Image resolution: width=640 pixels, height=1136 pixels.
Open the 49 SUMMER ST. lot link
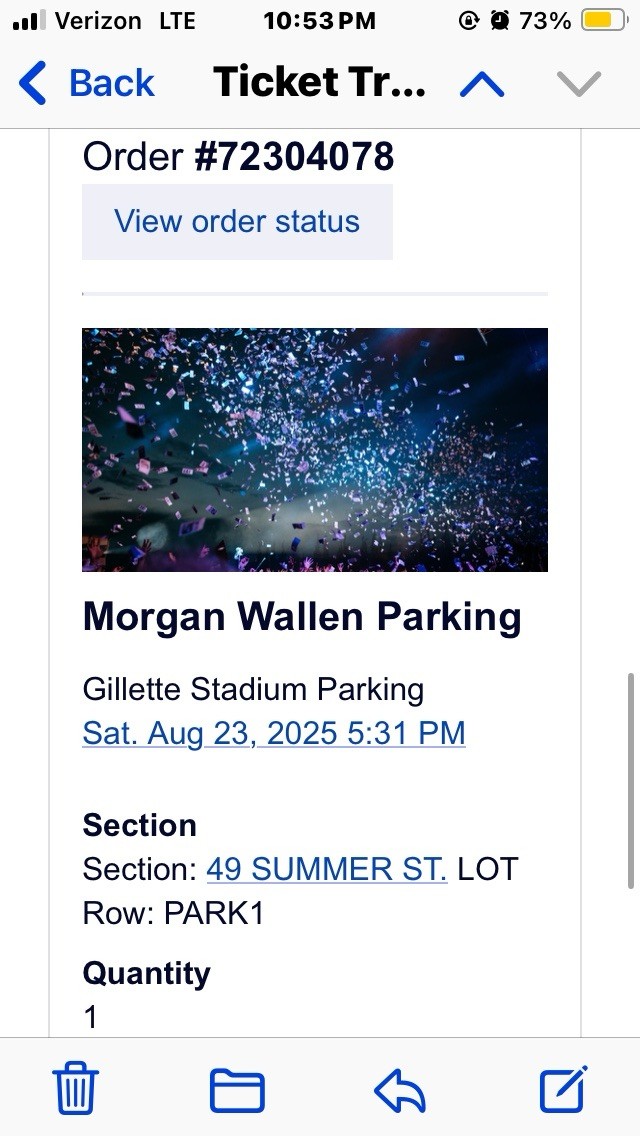click(327, 869)
